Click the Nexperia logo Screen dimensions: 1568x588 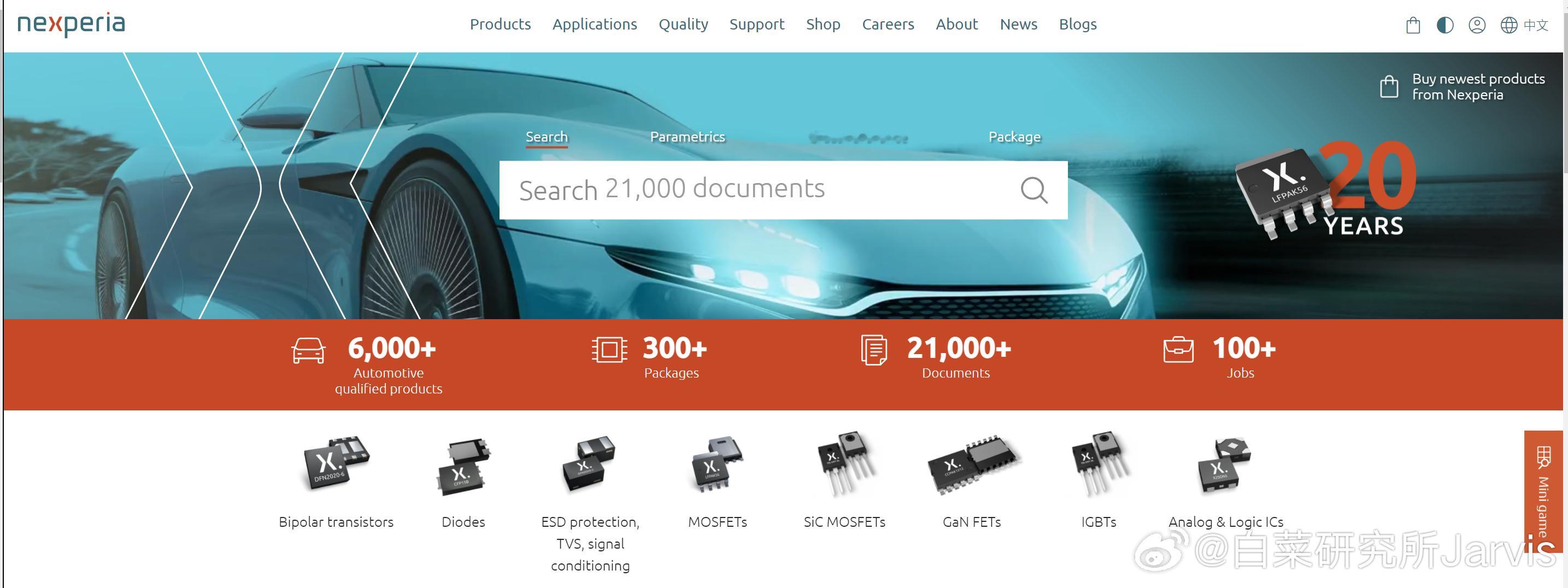click(x=71, y=25)
